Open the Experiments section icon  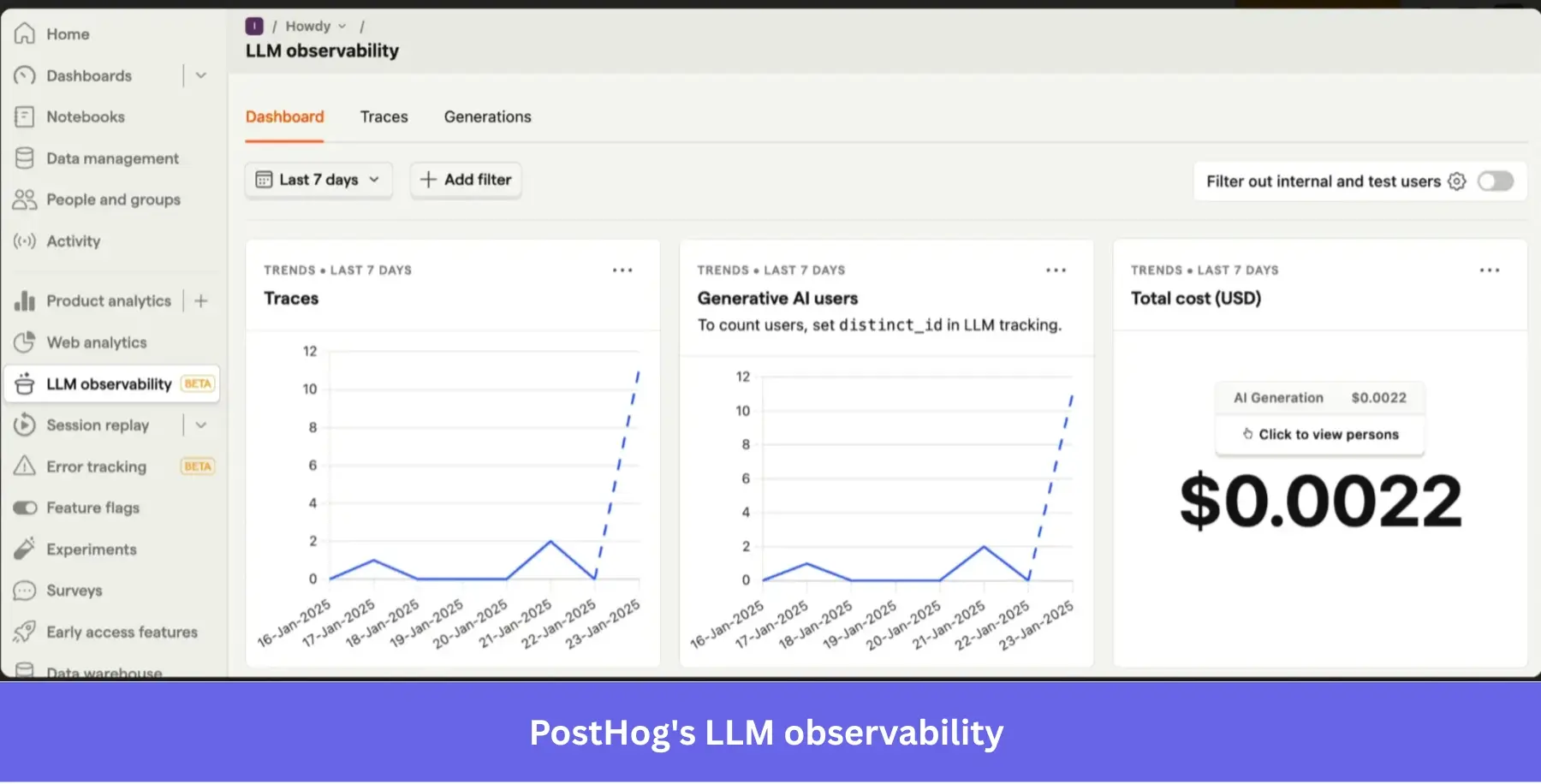pyautogui.click(x=24, y=549)
